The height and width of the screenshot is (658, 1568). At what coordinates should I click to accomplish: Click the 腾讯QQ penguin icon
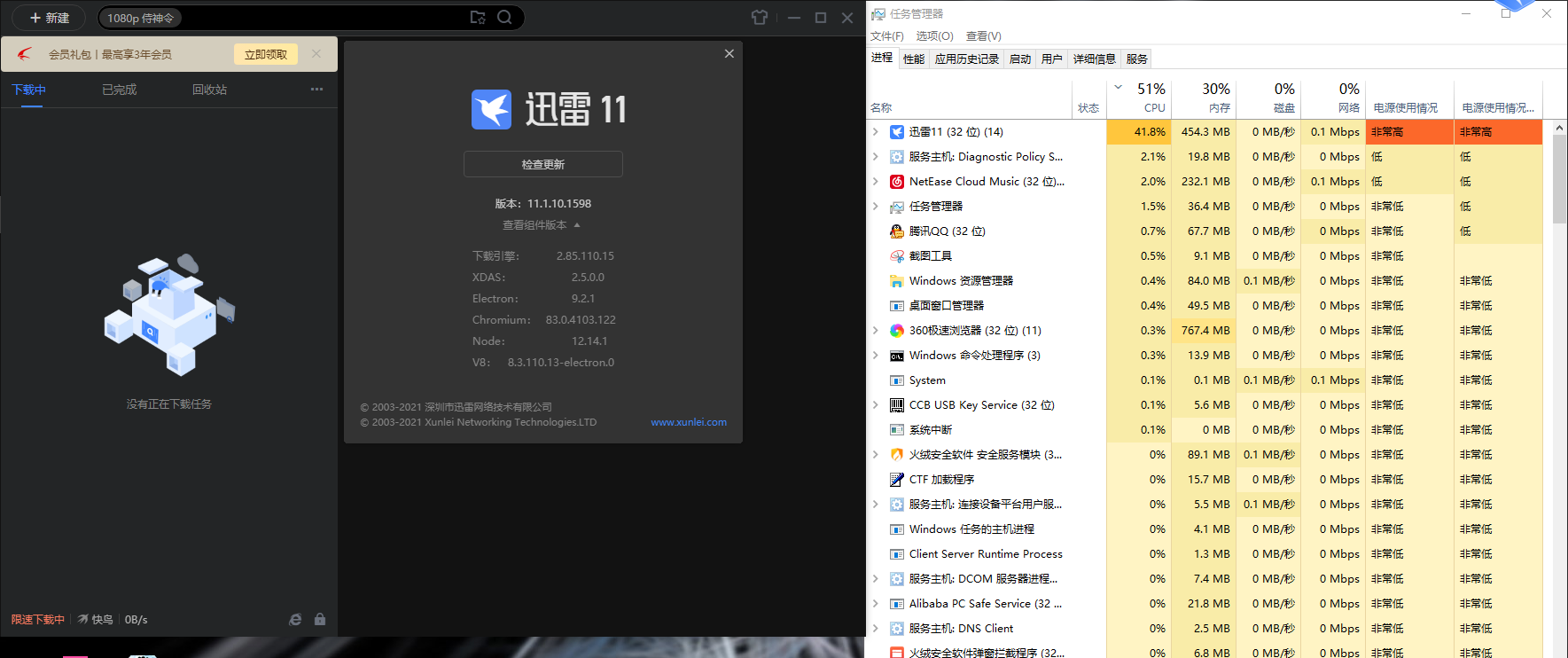point(897,231)
